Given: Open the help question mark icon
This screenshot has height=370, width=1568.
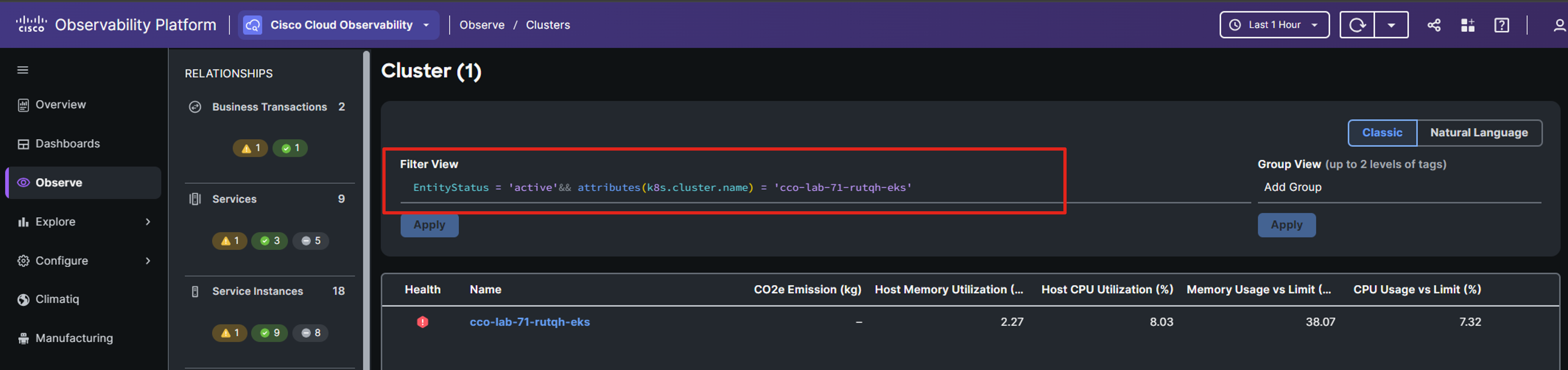Looking at the screenshot, I should [x=1501, y=25].
